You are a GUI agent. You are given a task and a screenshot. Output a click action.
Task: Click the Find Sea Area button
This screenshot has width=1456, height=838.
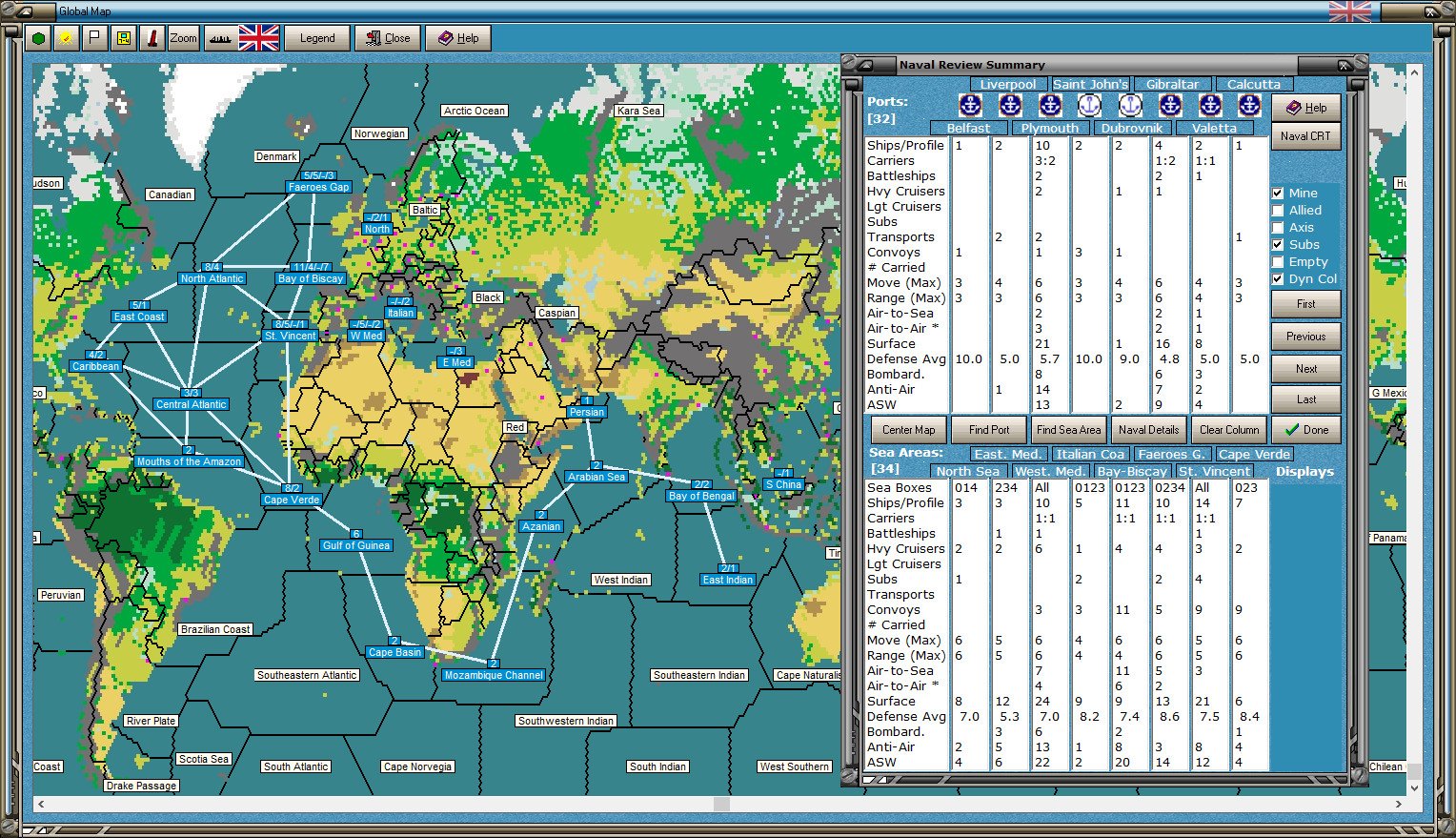pos(1068,430)
